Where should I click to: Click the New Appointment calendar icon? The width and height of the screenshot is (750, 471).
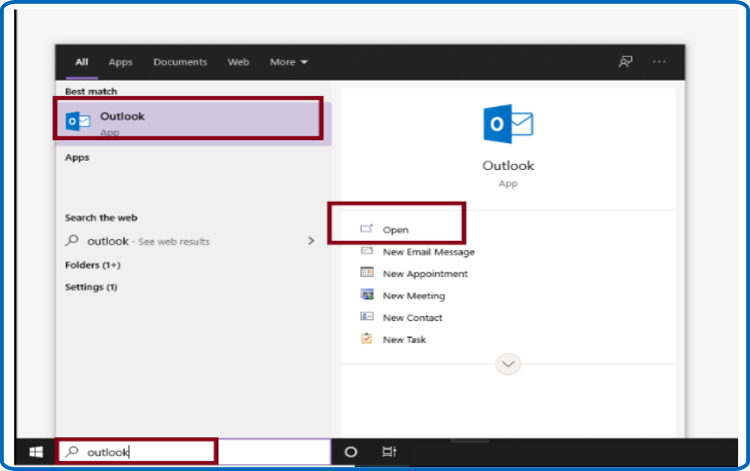367,272
